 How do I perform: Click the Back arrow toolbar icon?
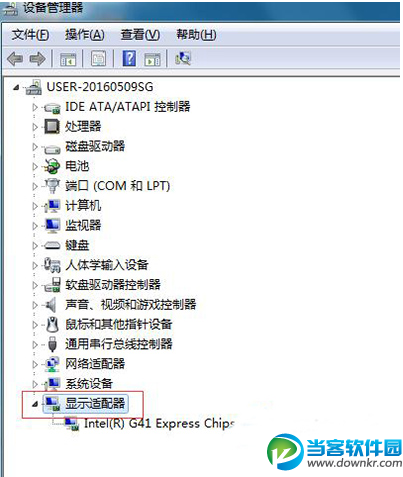(x=15, y=59)
